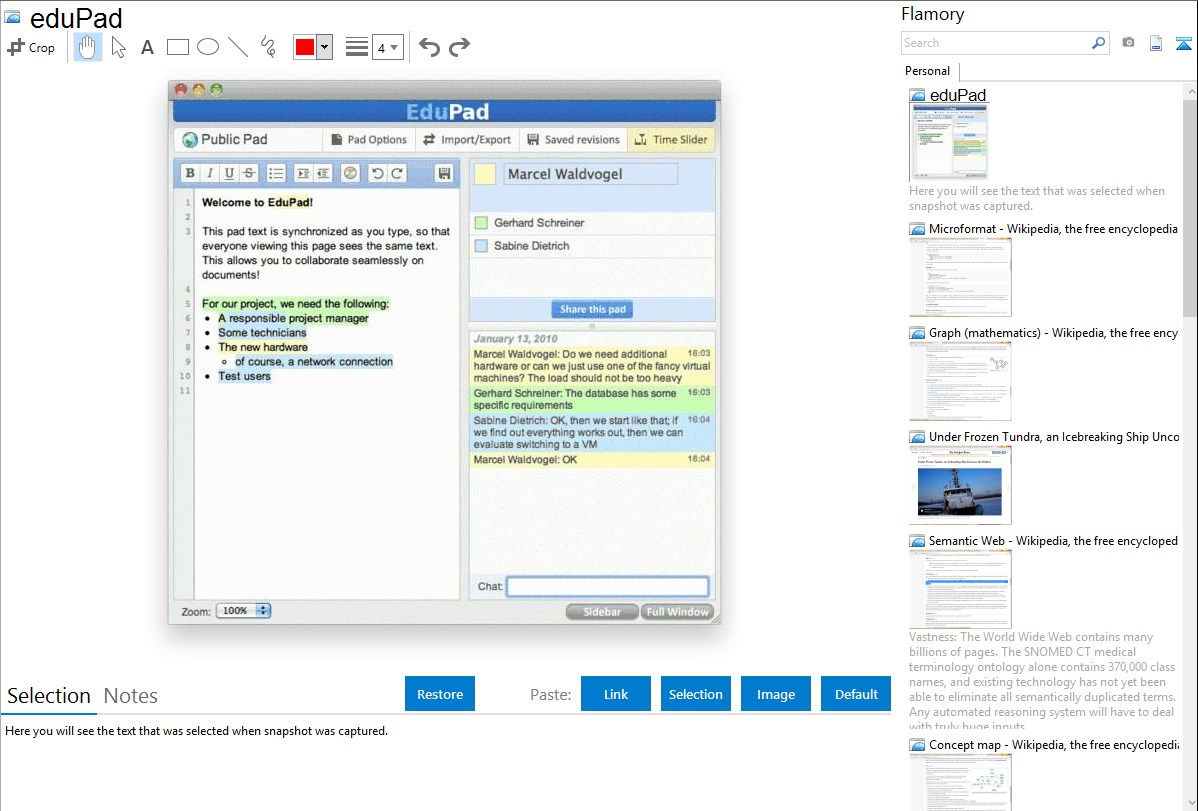
Task: Click outdent icon in EduPad toolbar
Action: click(323, 174)
